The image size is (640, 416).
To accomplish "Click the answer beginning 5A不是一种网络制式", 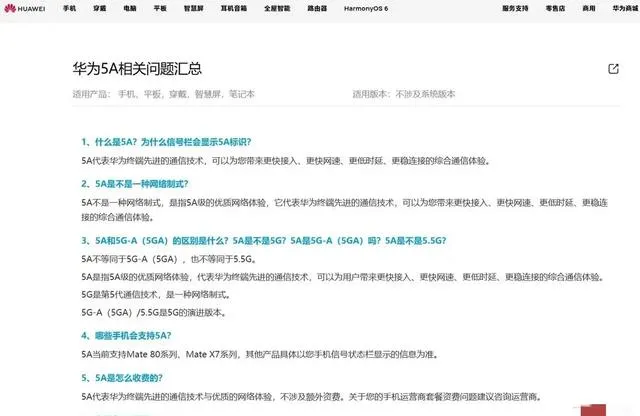I will (x=344, y=210).
